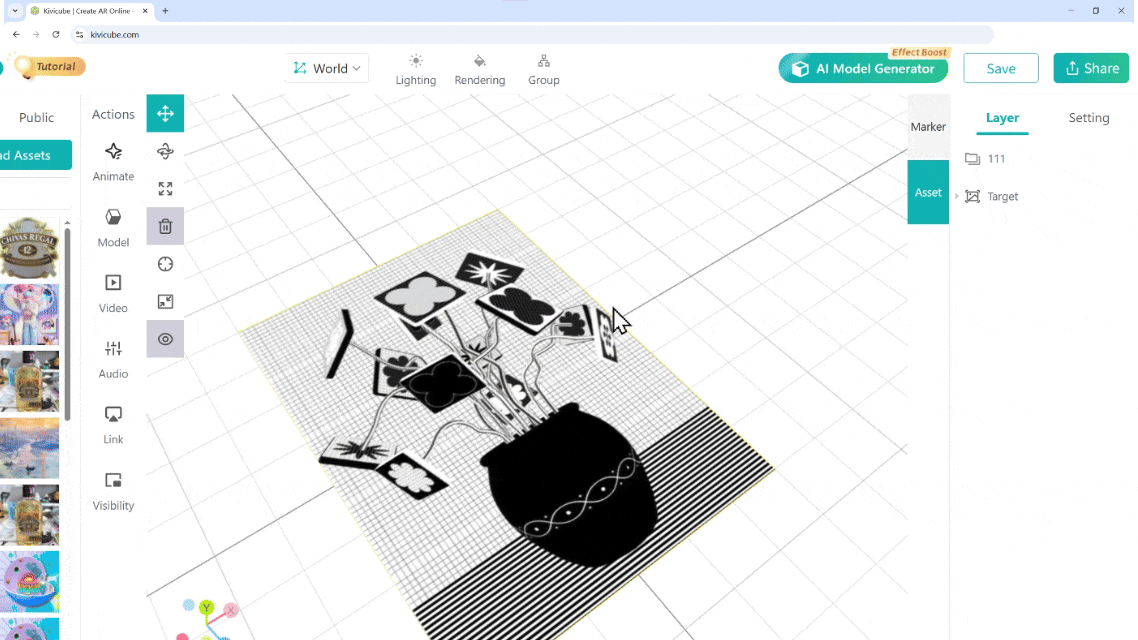
Task: Open the Audio action
Action: point(113,358)
